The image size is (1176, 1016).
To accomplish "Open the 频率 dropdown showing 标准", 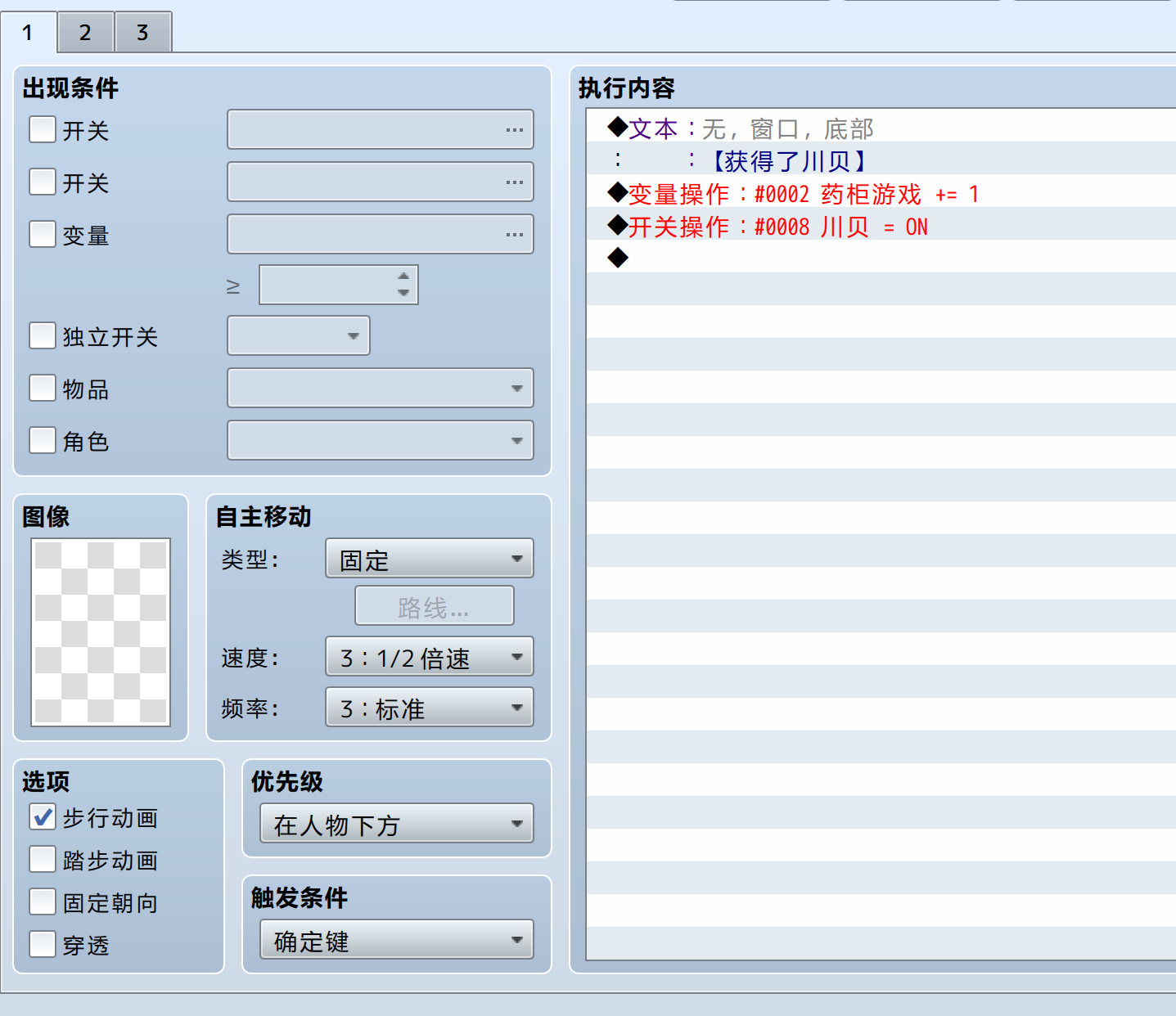I will click(x=430, y=707).
